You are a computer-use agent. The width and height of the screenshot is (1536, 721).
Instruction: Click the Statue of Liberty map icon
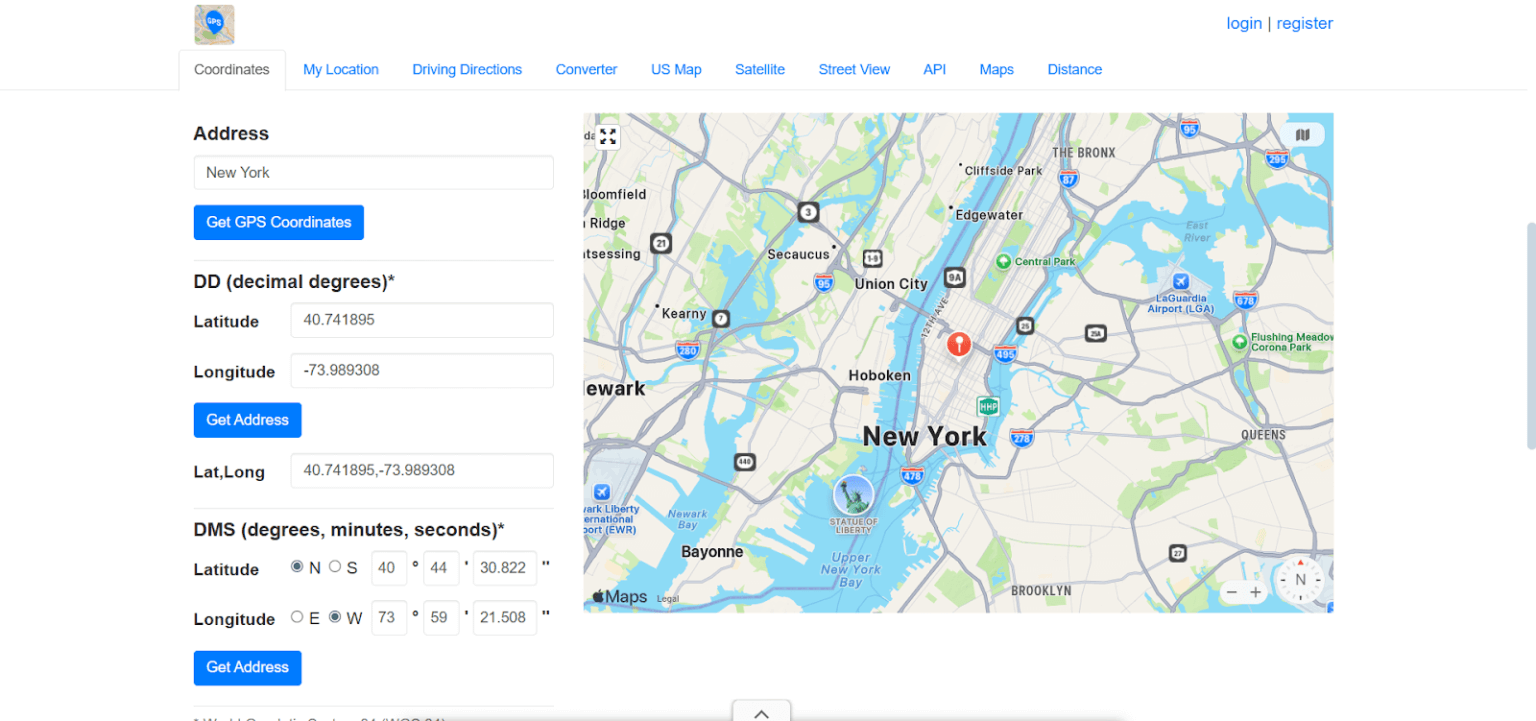854,496
